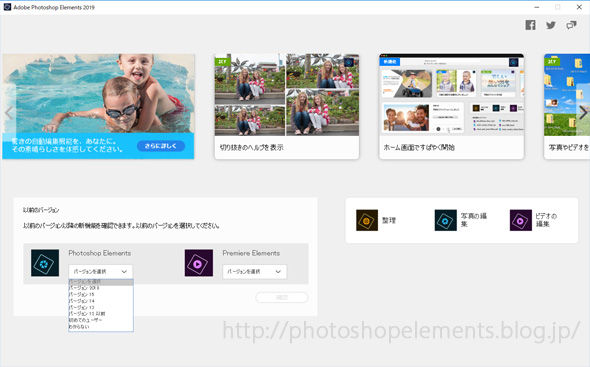Open the swimming kids banner image
This screenshot has width=590, height=367.
pos(98,106)
